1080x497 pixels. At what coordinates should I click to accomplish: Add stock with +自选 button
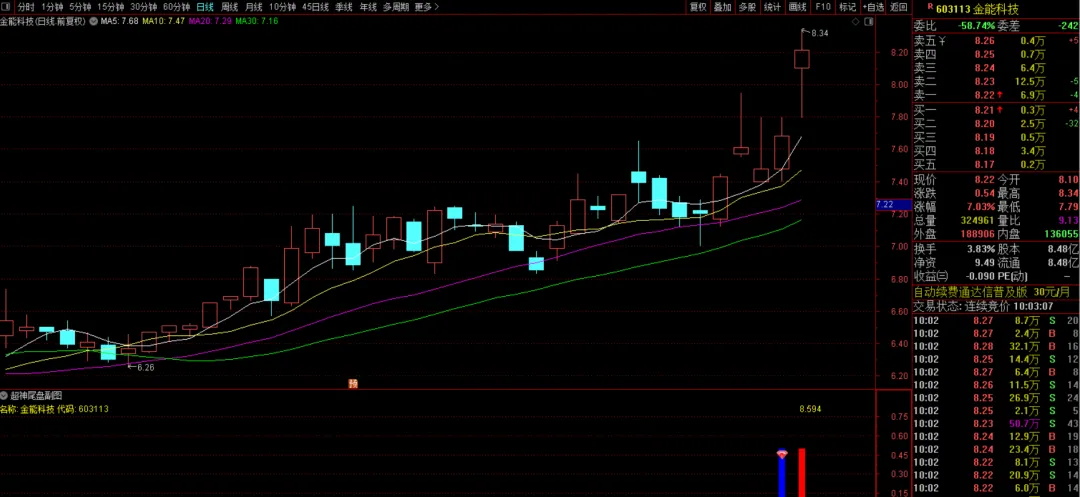pyautogui.click(x=873, y=7)
